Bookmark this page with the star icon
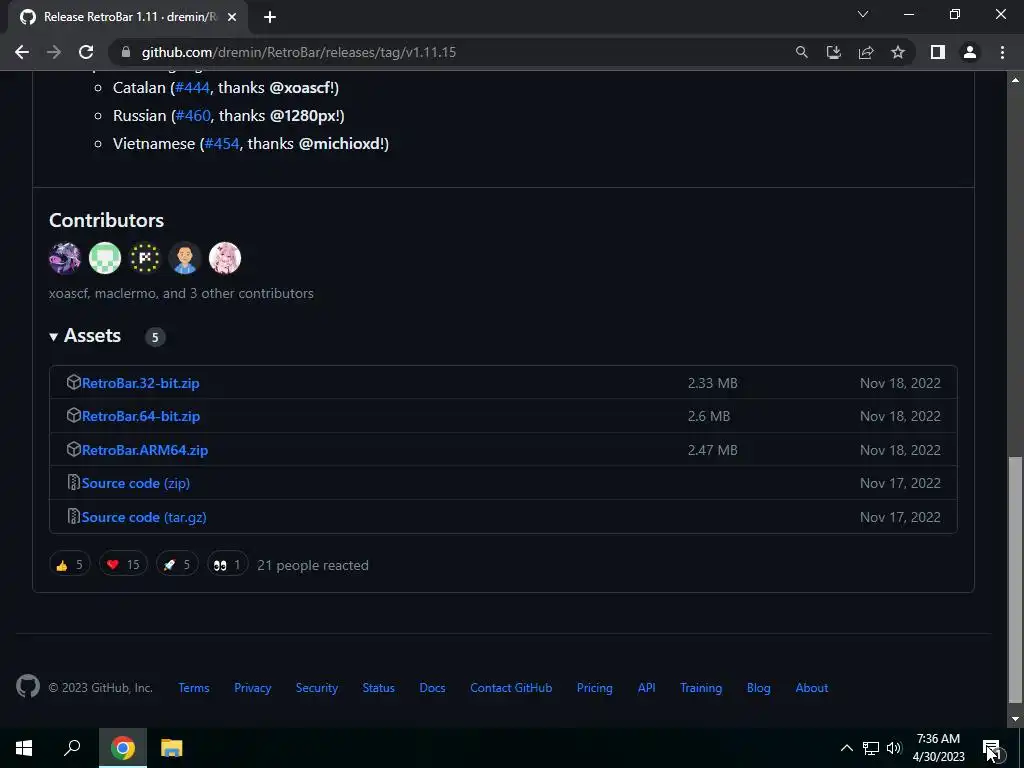The width and height of the screenshot is (1024, 768). (898, 52)
